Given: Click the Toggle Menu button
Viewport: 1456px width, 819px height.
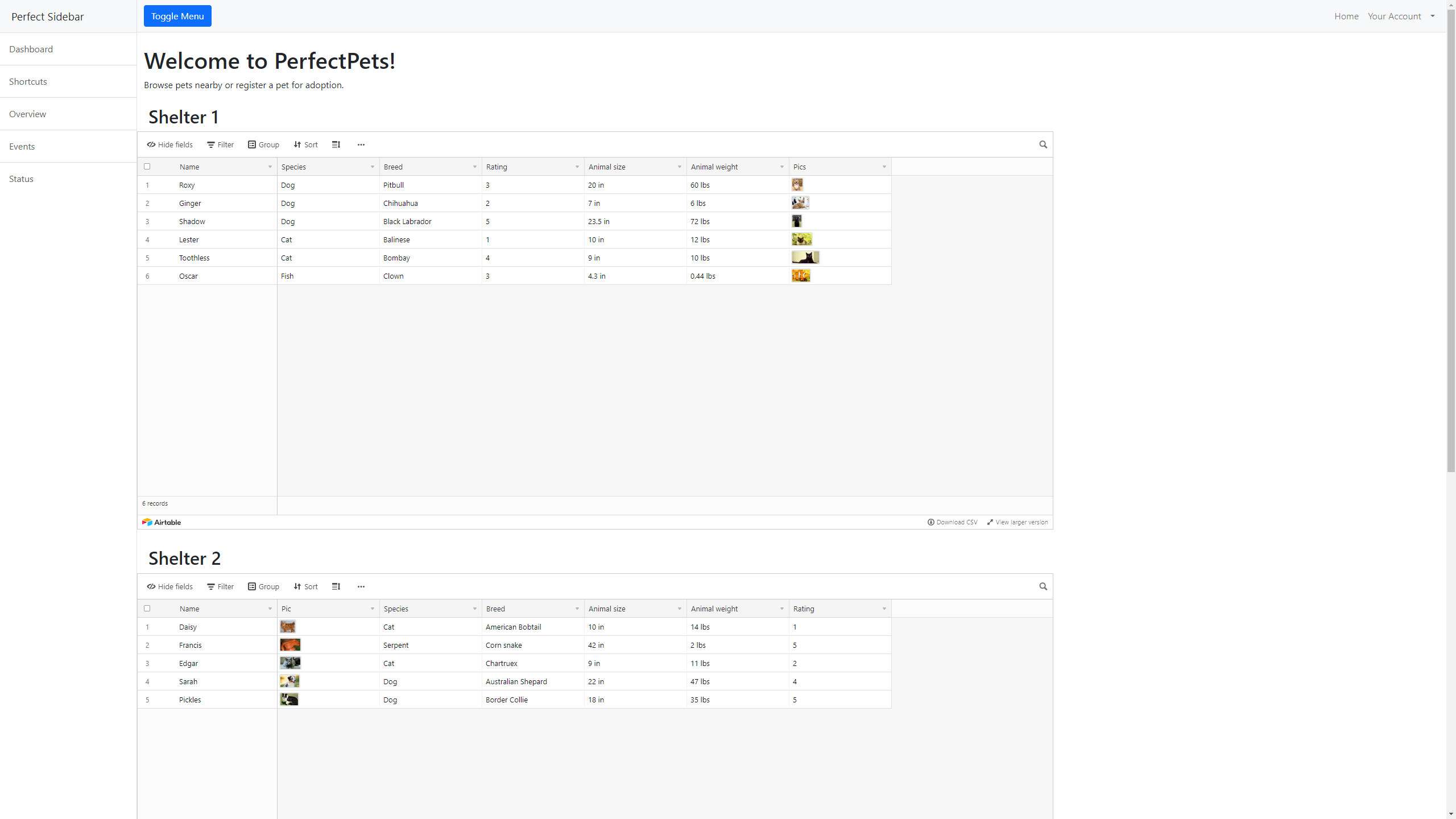Looking at the screenshot, I should pyautogui.click(x=177, y=16).
